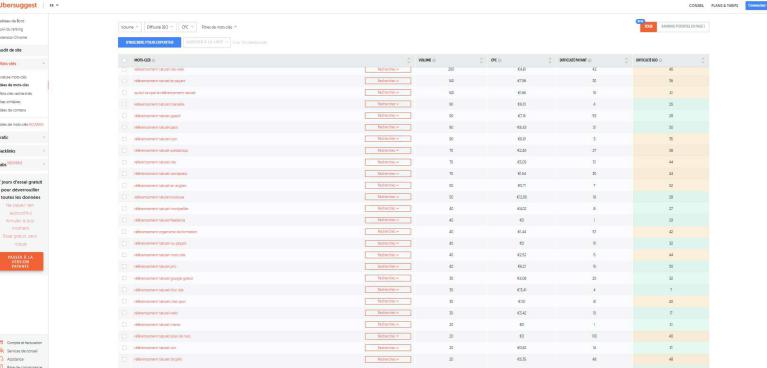This screenshot has height=368, width=767.
Task: Open the référencement naturel montpellier keyword link
Action: click(161, 208)
